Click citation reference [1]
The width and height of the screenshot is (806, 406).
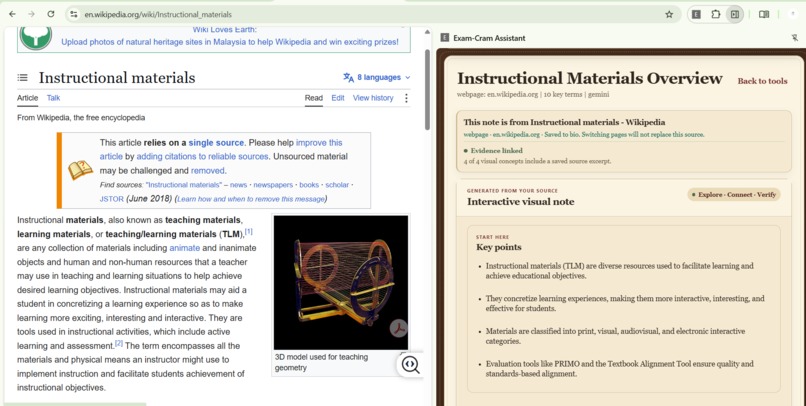249,232
